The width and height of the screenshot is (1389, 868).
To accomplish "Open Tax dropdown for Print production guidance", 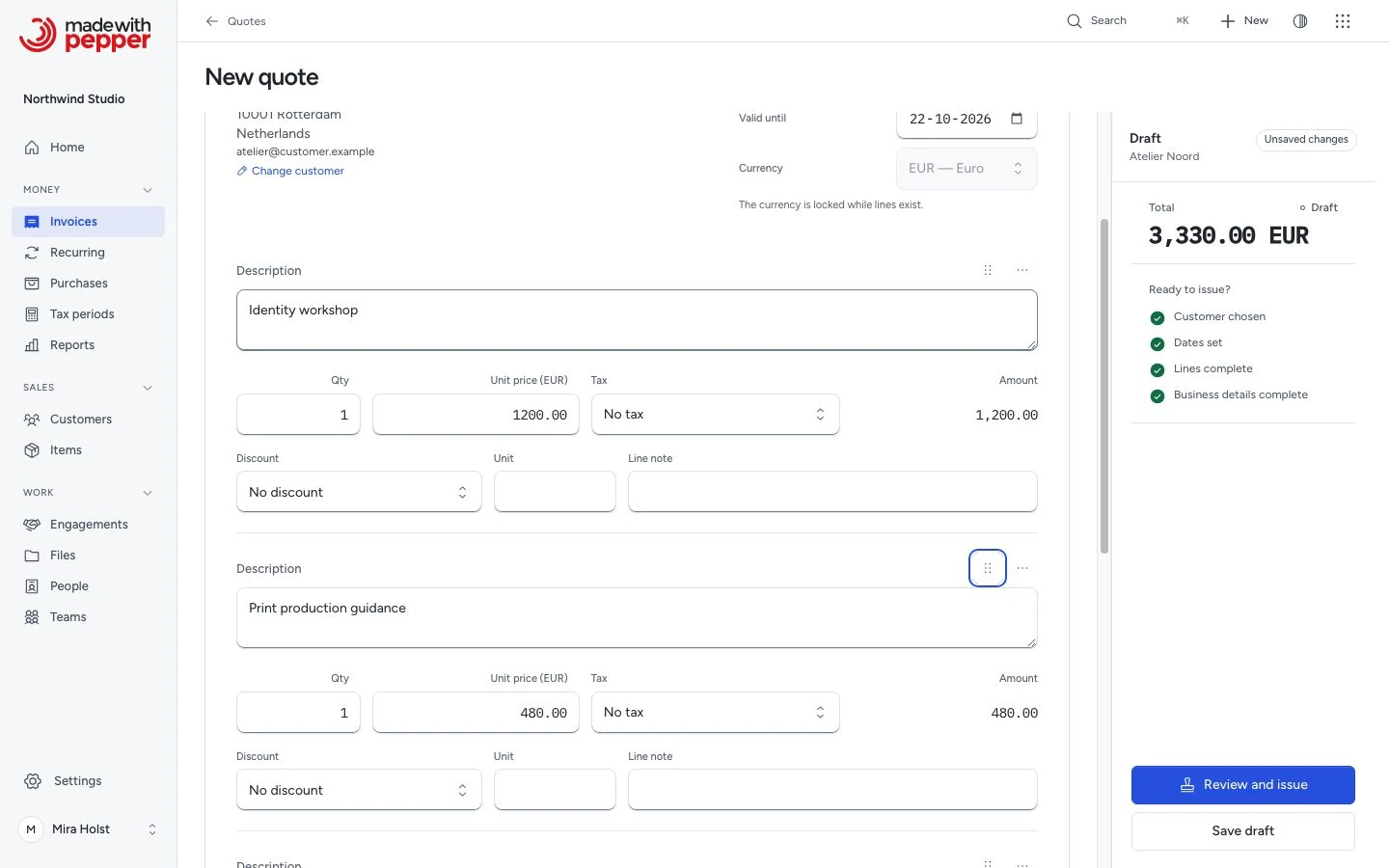I will [x=715, y=713].
